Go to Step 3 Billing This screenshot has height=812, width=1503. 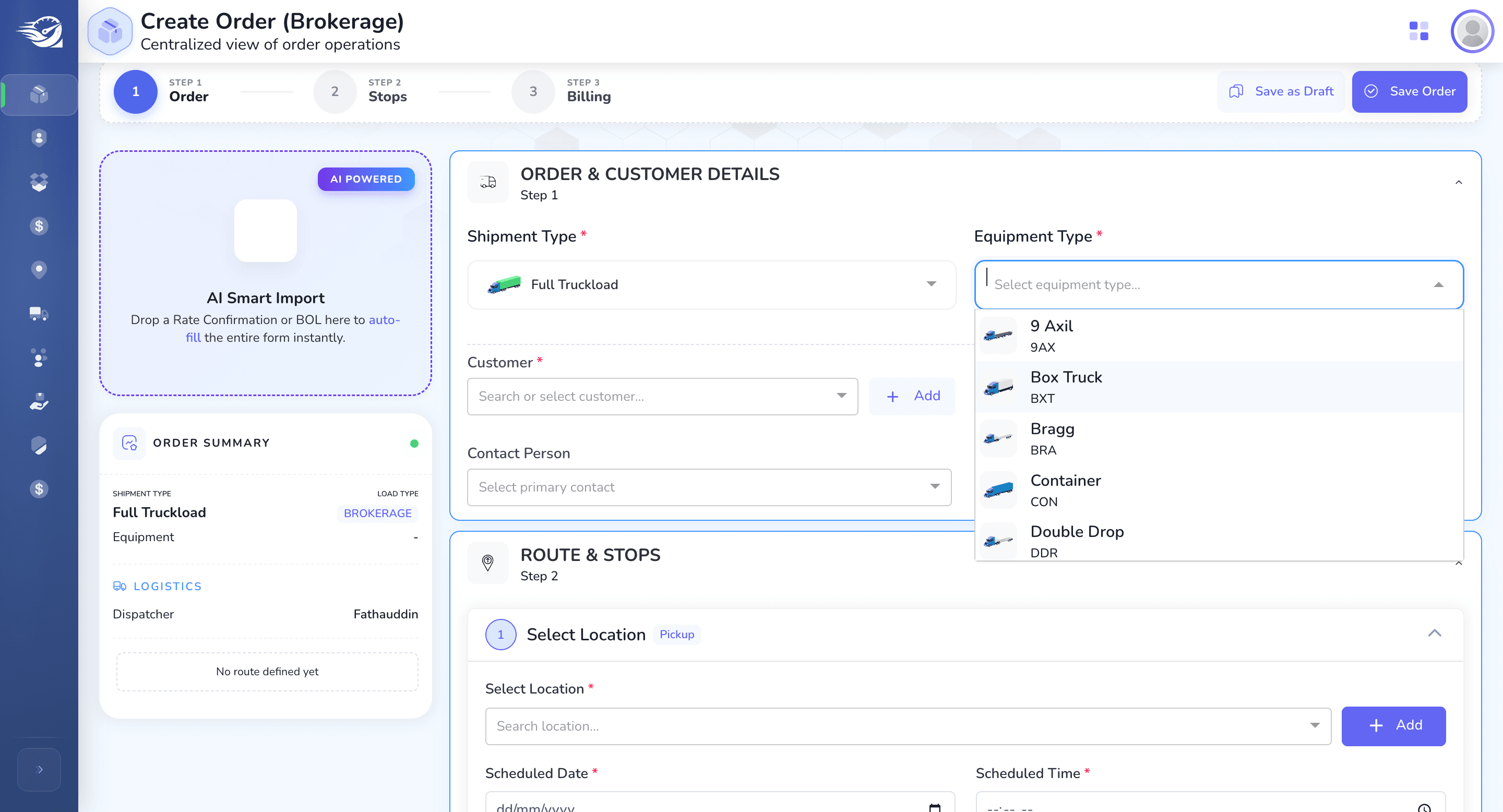562,91
